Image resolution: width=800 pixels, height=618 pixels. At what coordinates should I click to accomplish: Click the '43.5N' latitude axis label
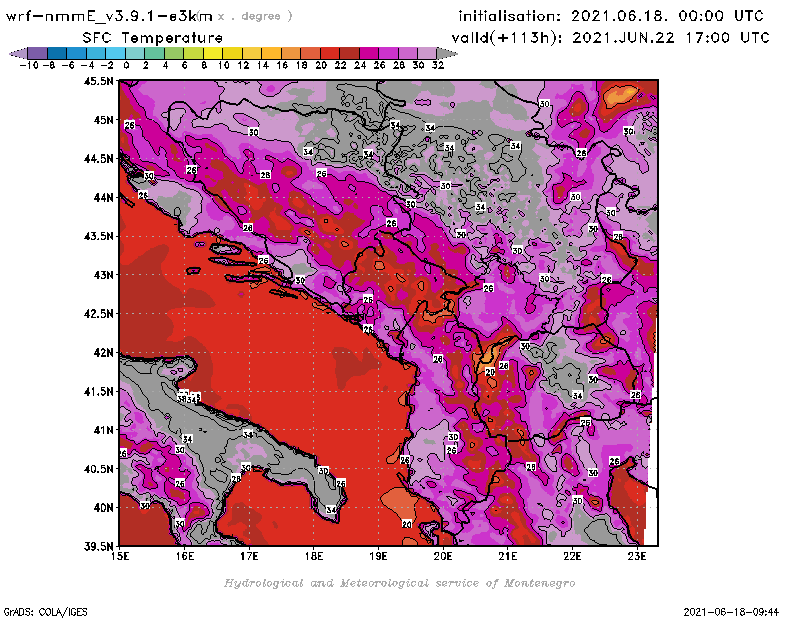coord(98,236)
